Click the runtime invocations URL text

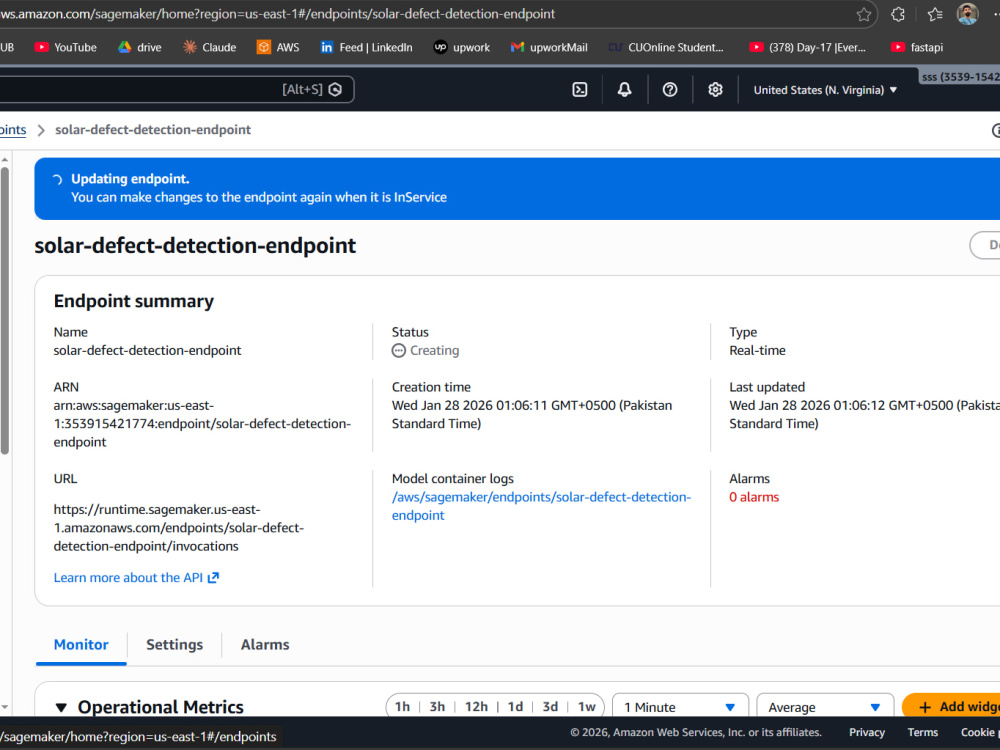179,528
